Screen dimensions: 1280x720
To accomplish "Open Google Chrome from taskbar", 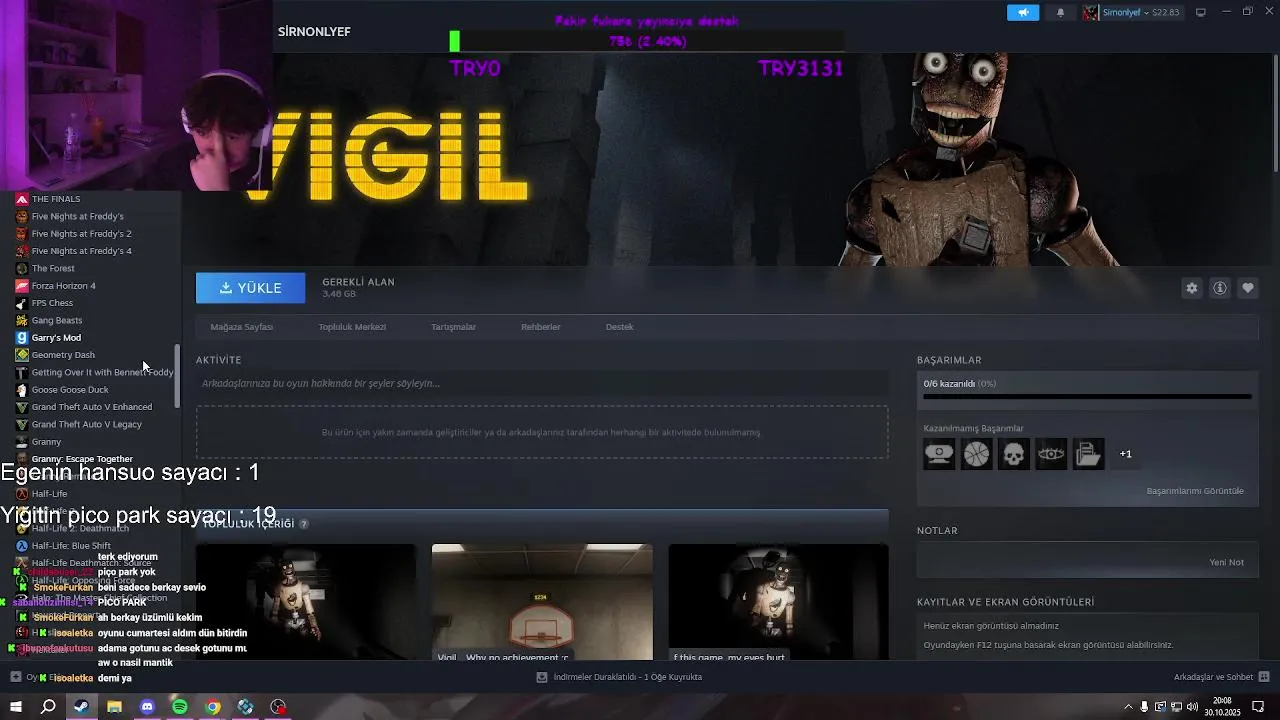I will pyautogui.click(x=213, y=707).
